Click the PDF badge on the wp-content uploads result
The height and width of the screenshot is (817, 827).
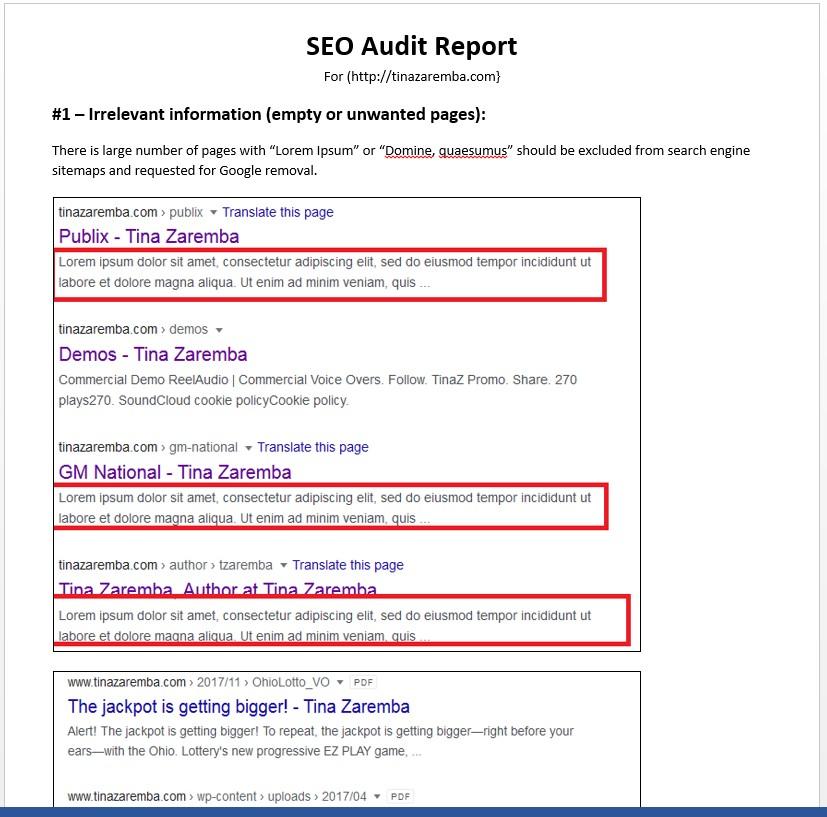click(x=399, y=796)
